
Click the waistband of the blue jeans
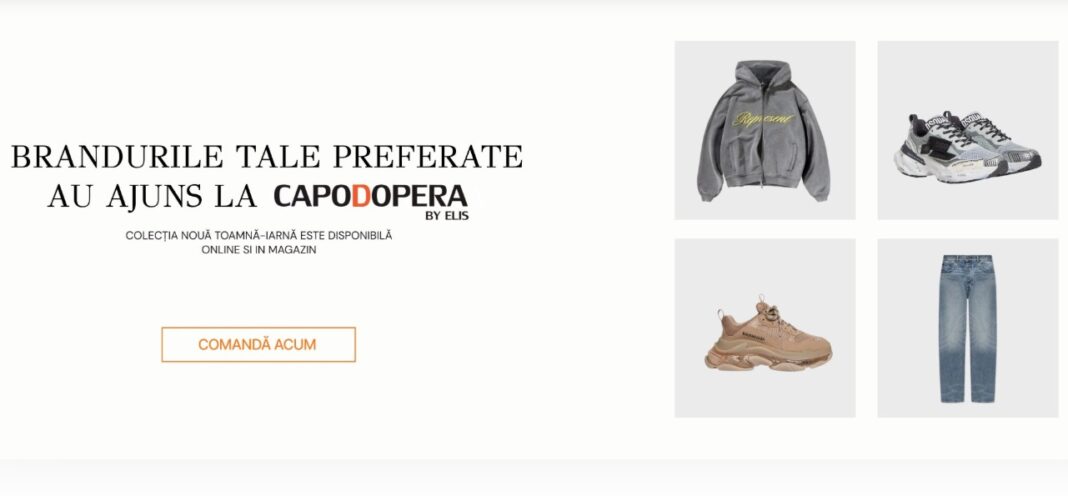pos(967,260)
